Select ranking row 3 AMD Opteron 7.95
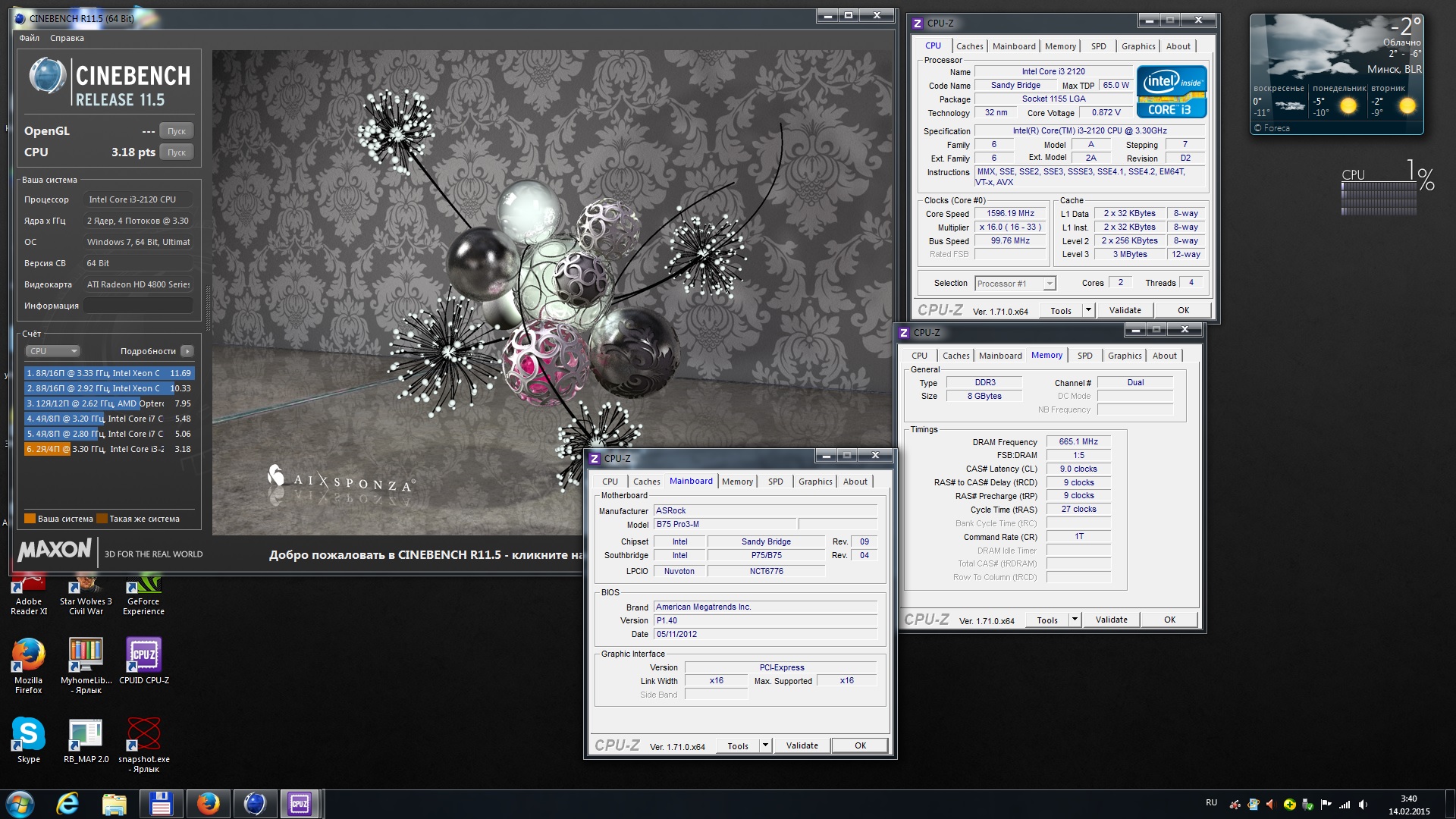This screenshot has width=1456, height=819. point(109,403)
